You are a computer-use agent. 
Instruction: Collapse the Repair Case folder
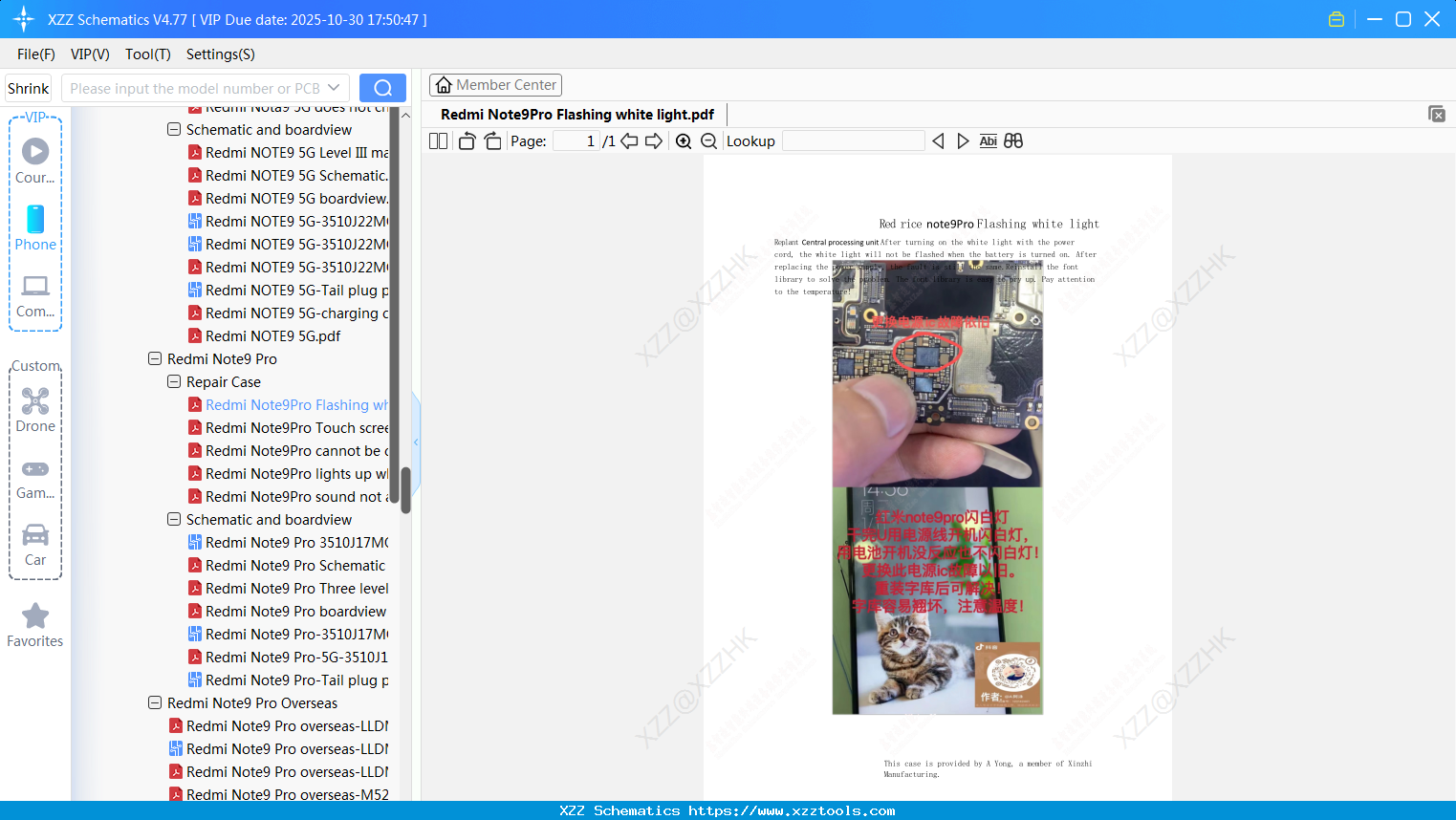[x=174, y=382]
